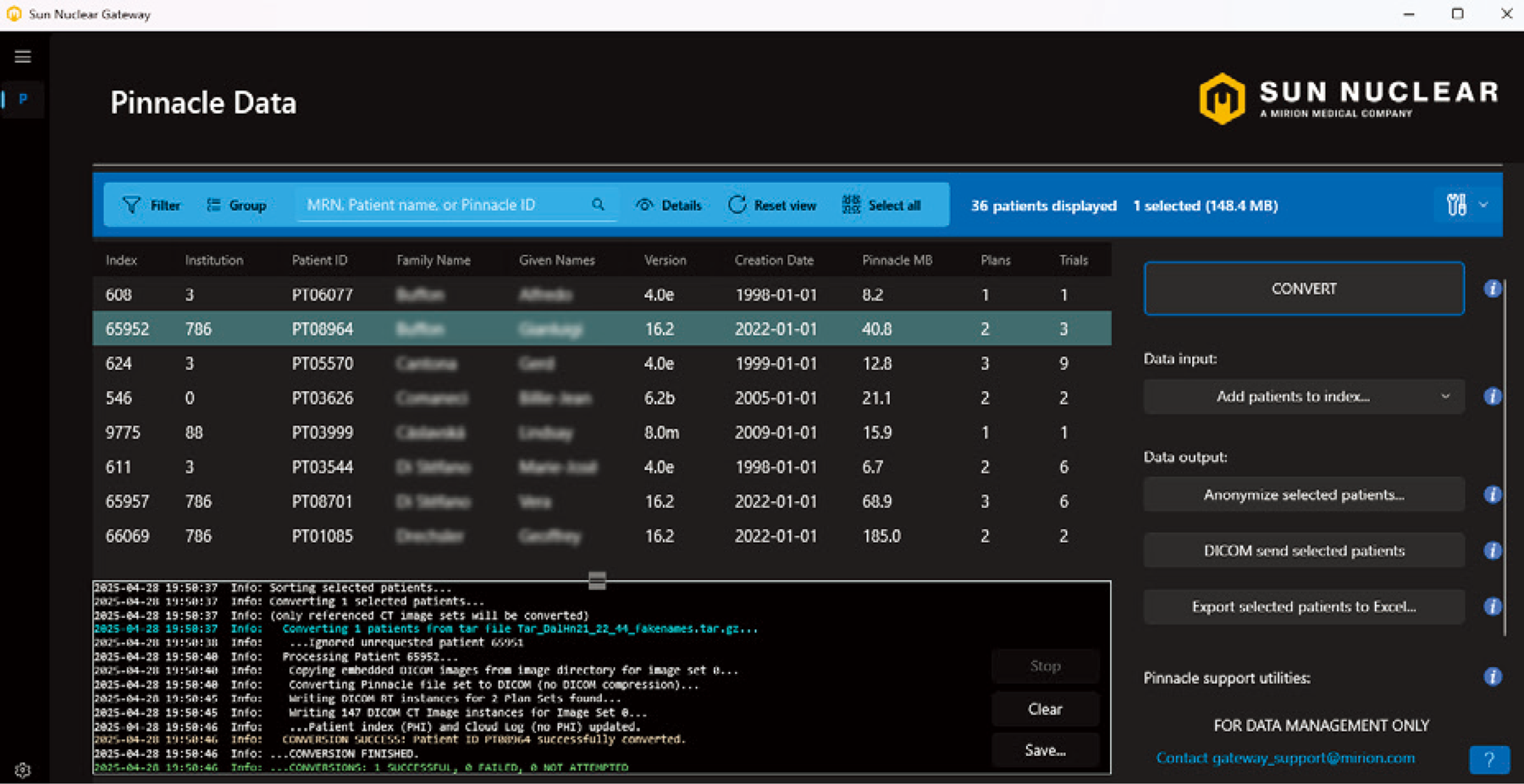
Task: Select patient row PT08701
Action: point(602,501)
